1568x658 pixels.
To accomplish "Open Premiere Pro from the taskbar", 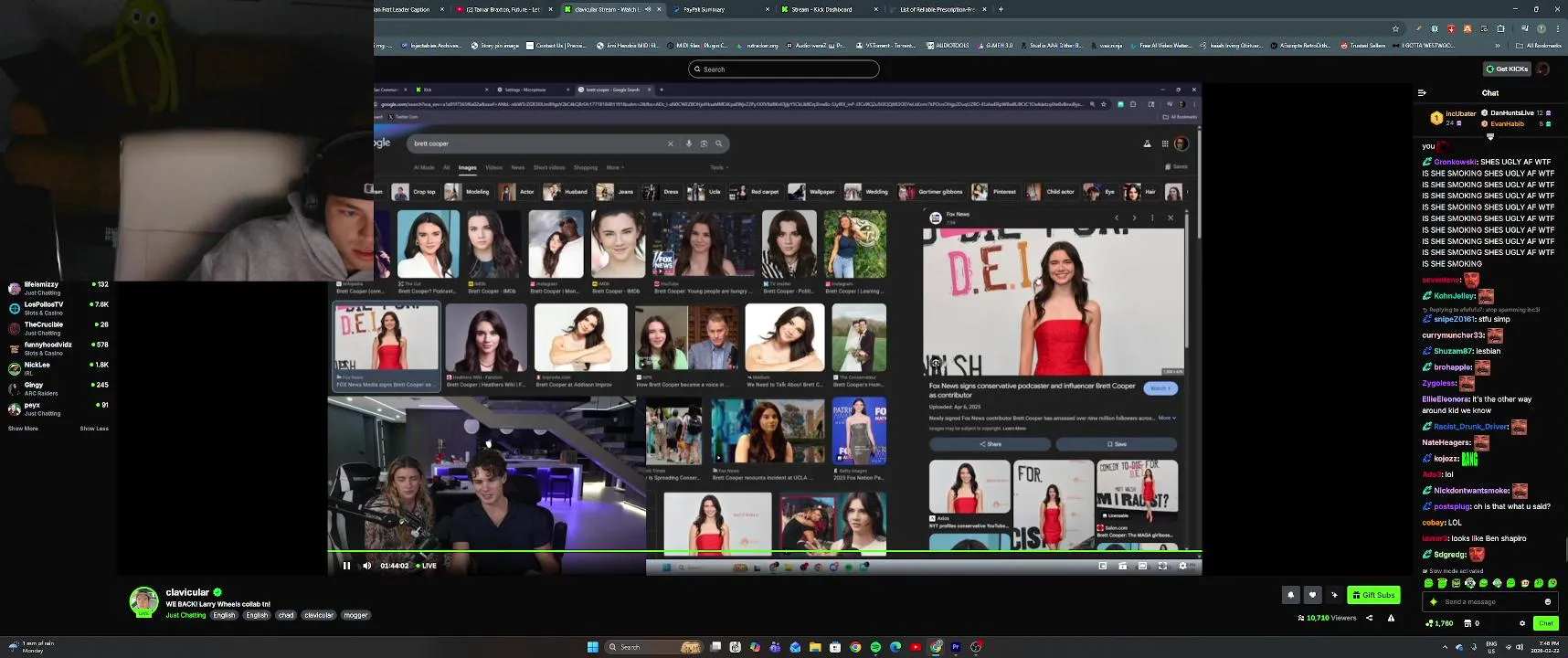I will pyautogui.click(x=956, y=647).
